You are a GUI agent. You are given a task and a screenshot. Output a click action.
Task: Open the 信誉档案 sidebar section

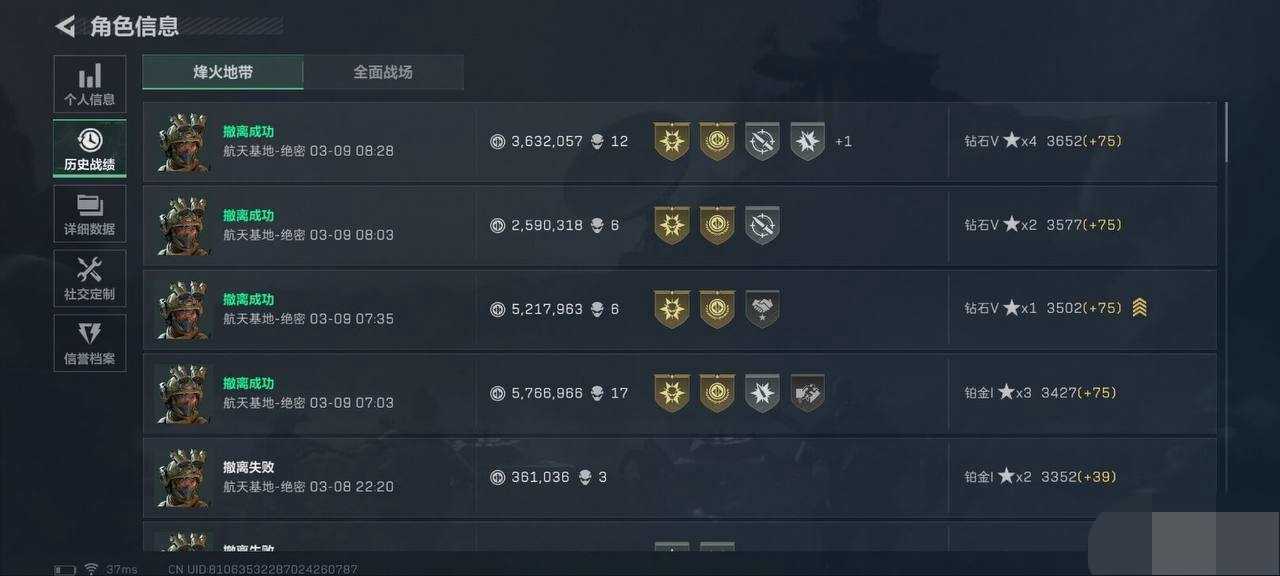click(90, 343)
